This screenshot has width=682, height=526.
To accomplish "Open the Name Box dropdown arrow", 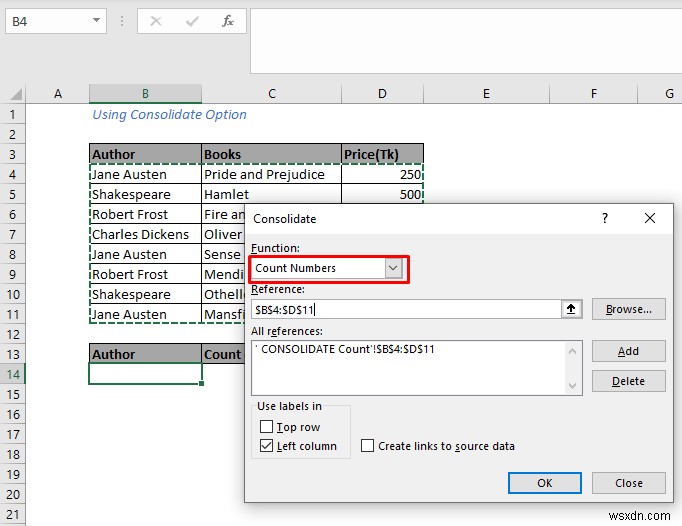I will point(97,20).
